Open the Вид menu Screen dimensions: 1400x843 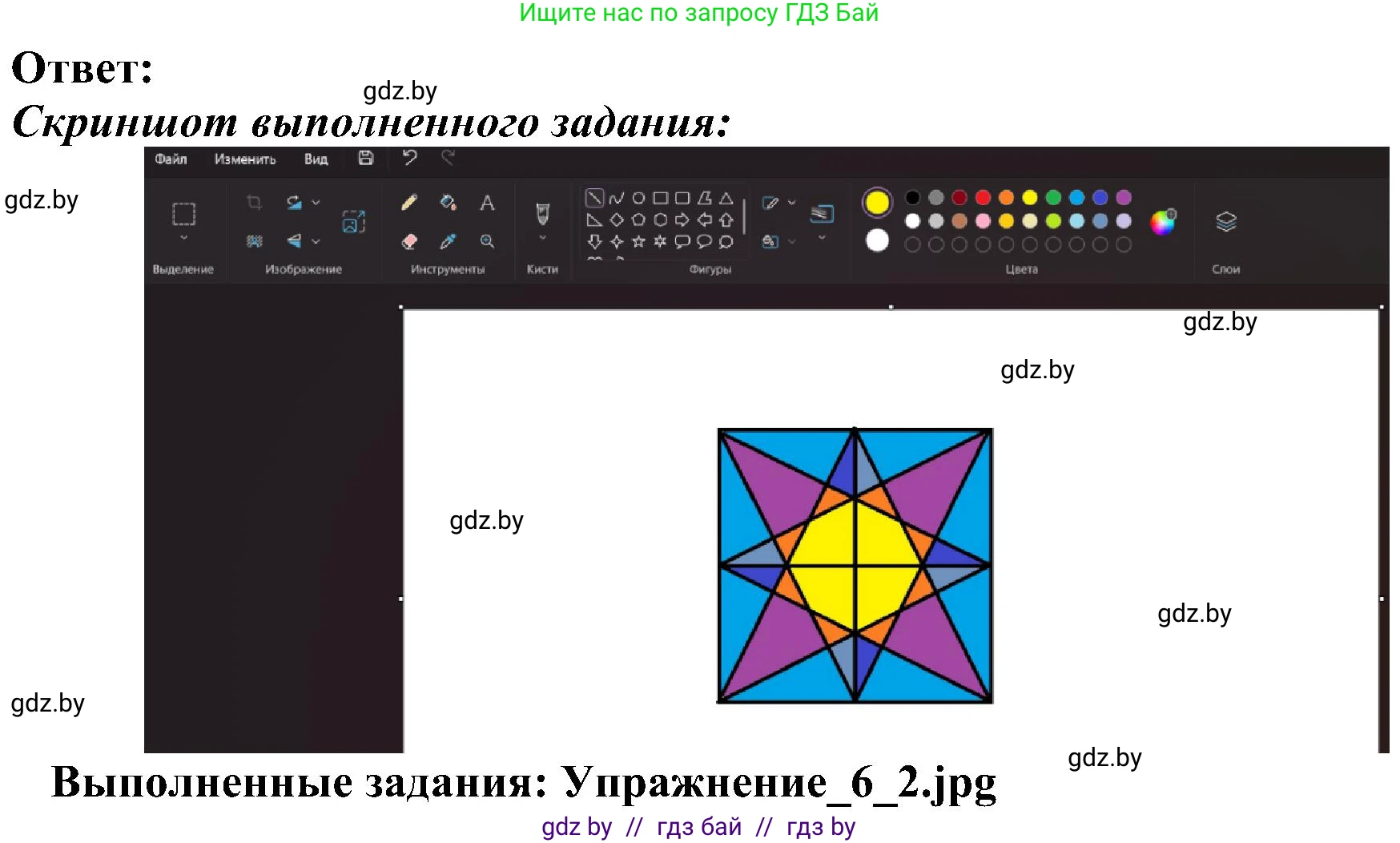coord(316,159)
